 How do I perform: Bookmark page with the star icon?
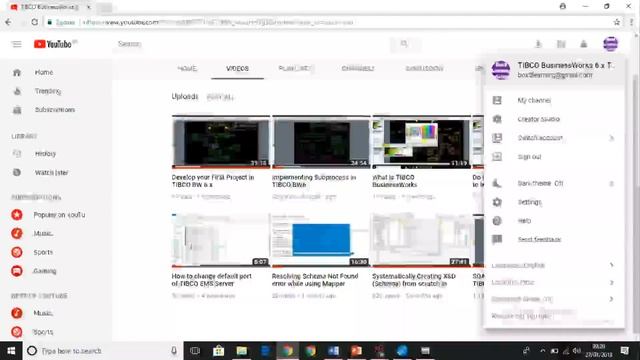(x=617, y=22)
